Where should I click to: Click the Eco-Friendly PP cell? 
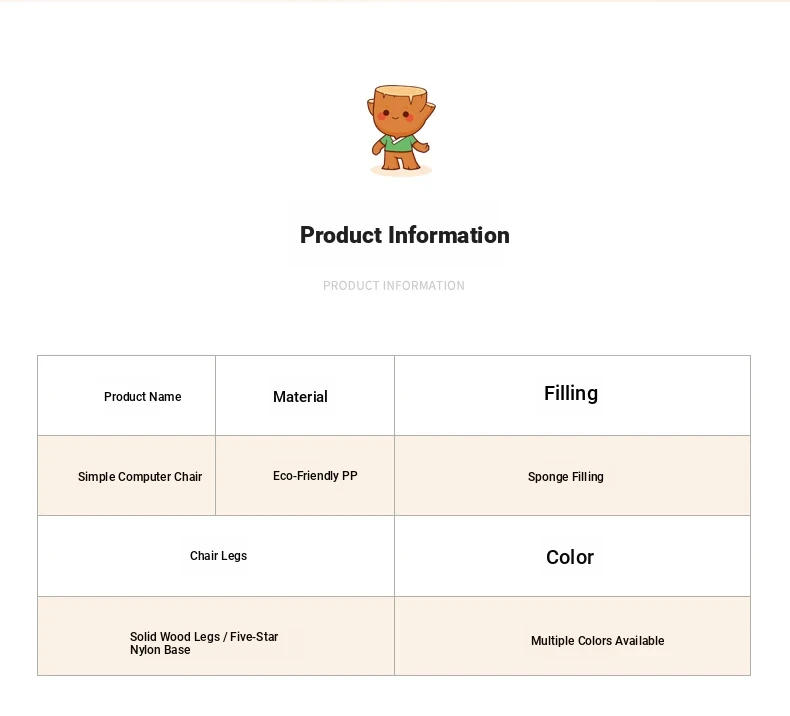305,476
